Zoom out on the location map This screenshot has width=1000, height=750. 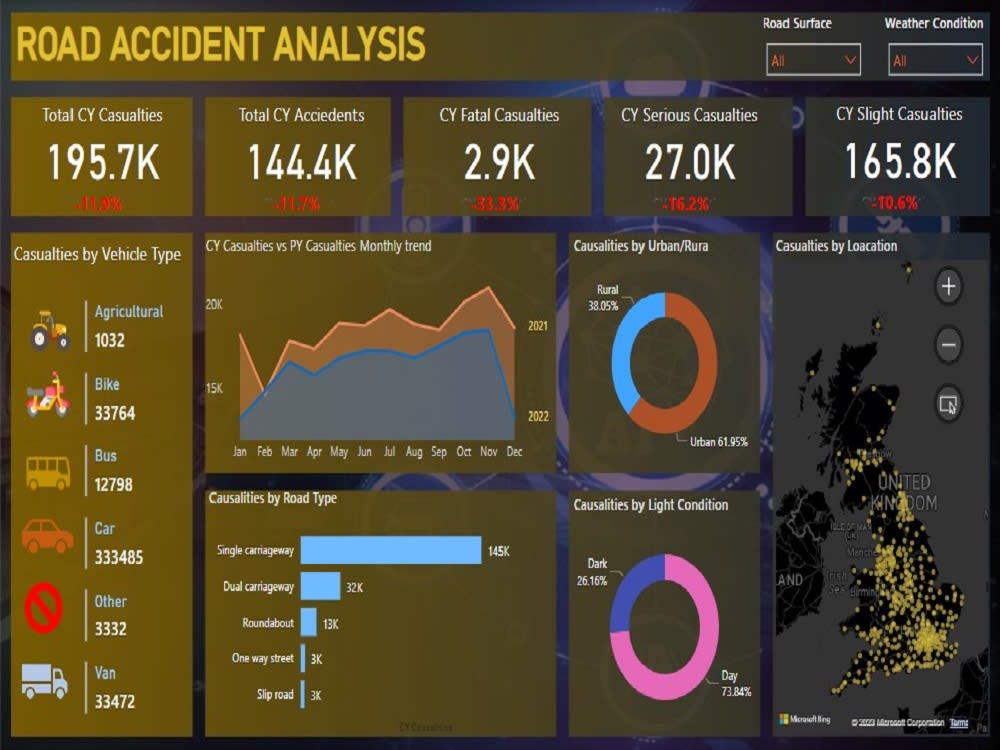point(947,344)
